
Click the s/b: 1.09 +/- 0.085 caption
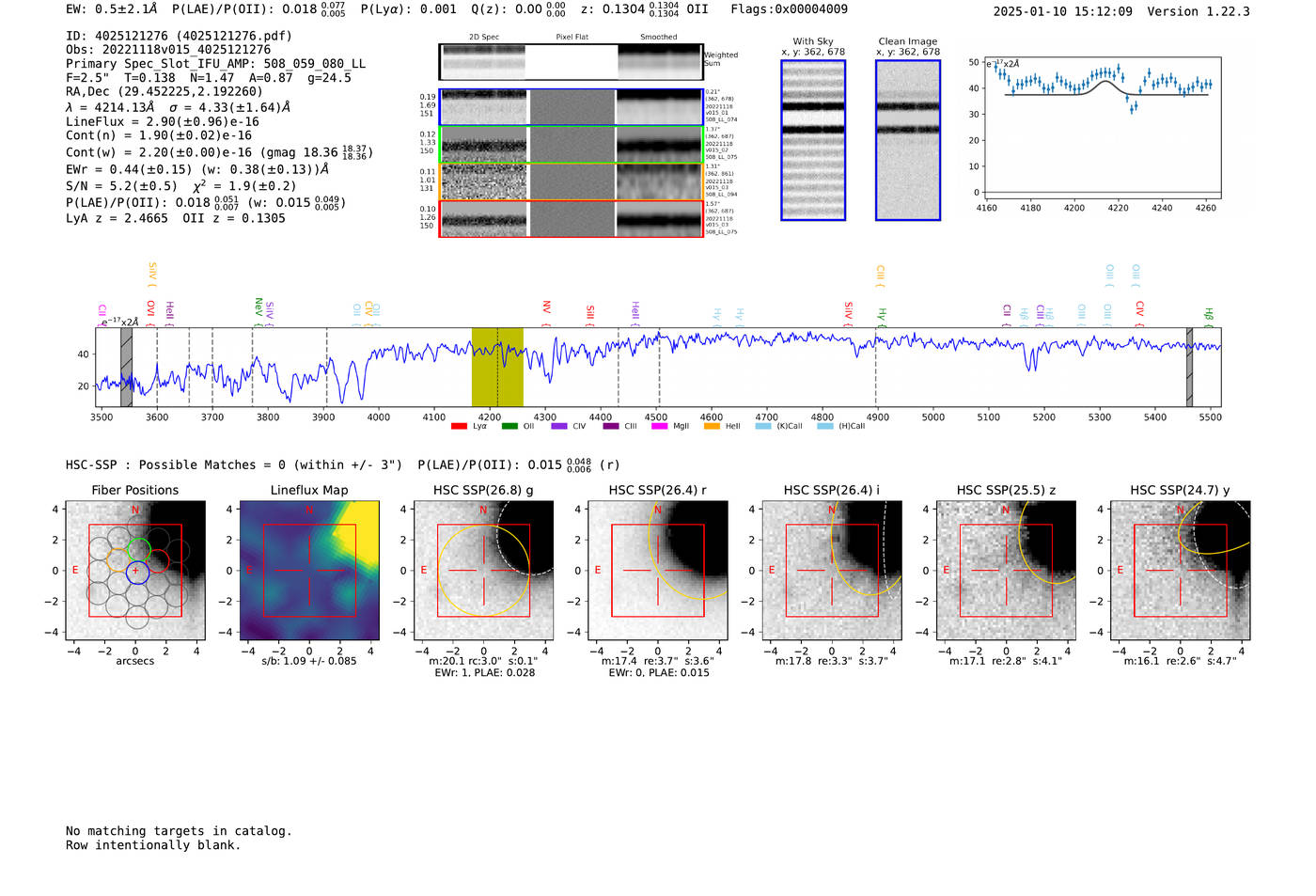point(309,661)
